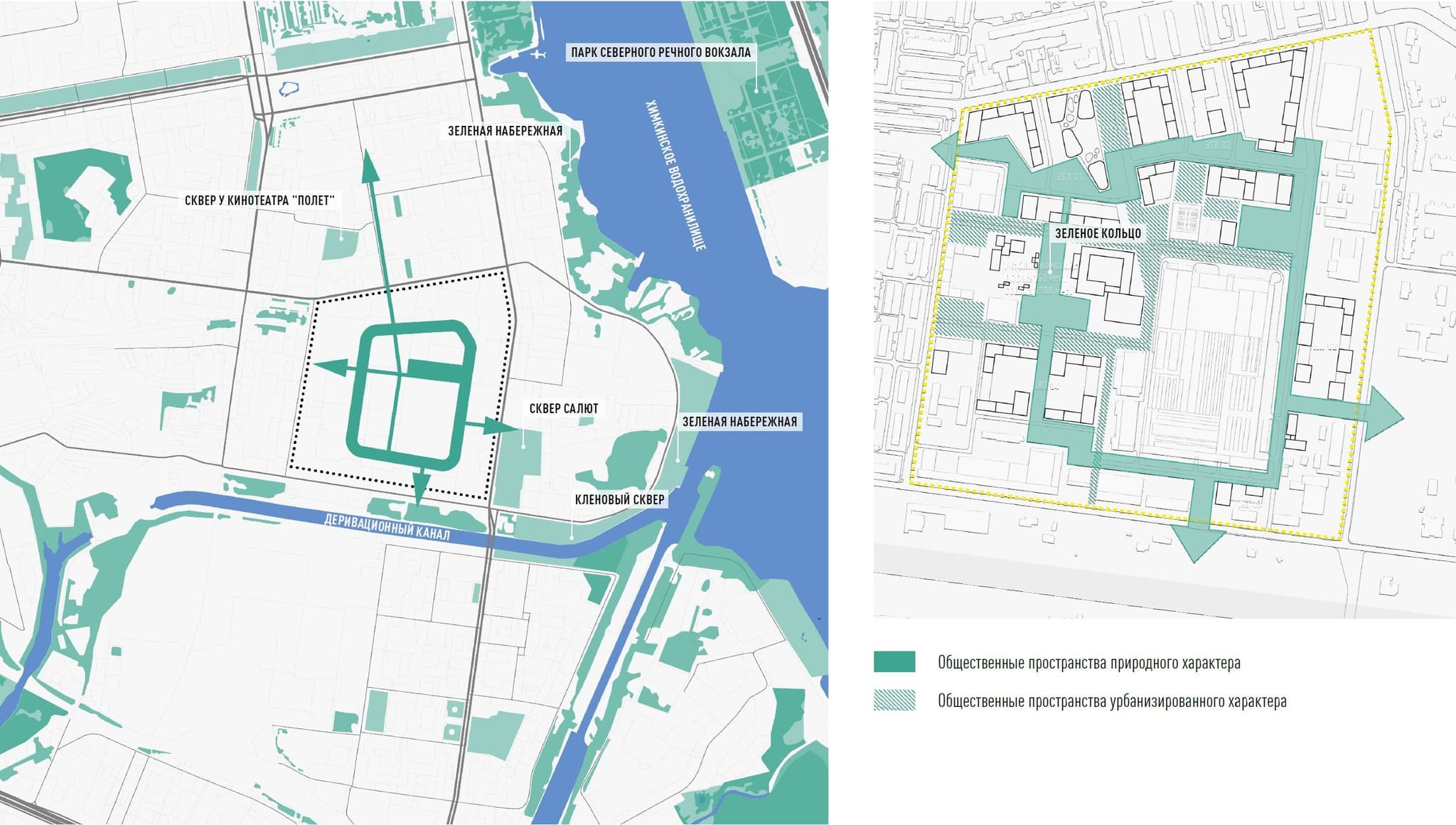
Task: Click the hatched green legend swatch
Action: click(x=894, y=701)
